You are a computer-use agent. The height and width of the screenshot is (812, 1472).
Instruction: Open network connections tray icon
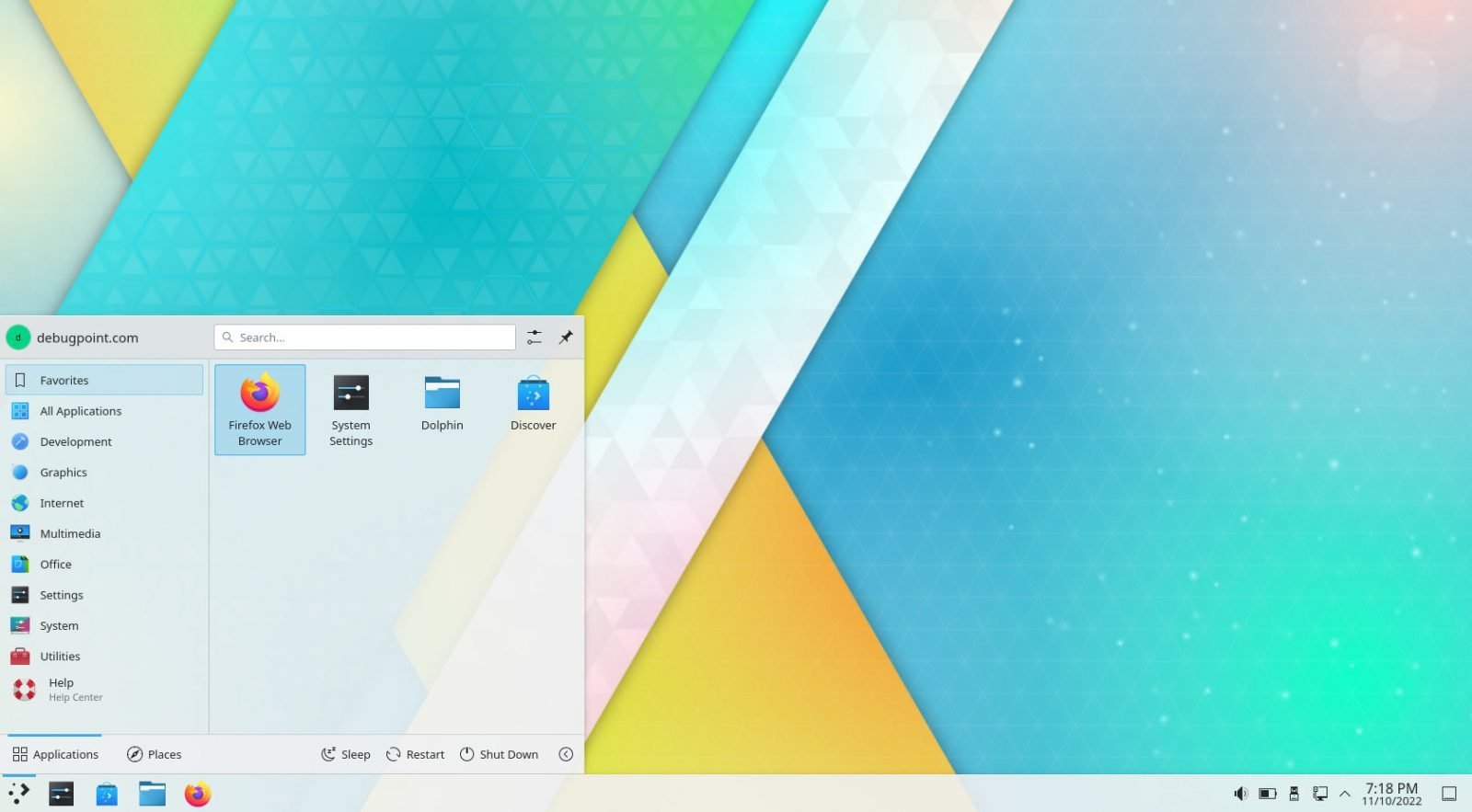tap(1320, 794)
